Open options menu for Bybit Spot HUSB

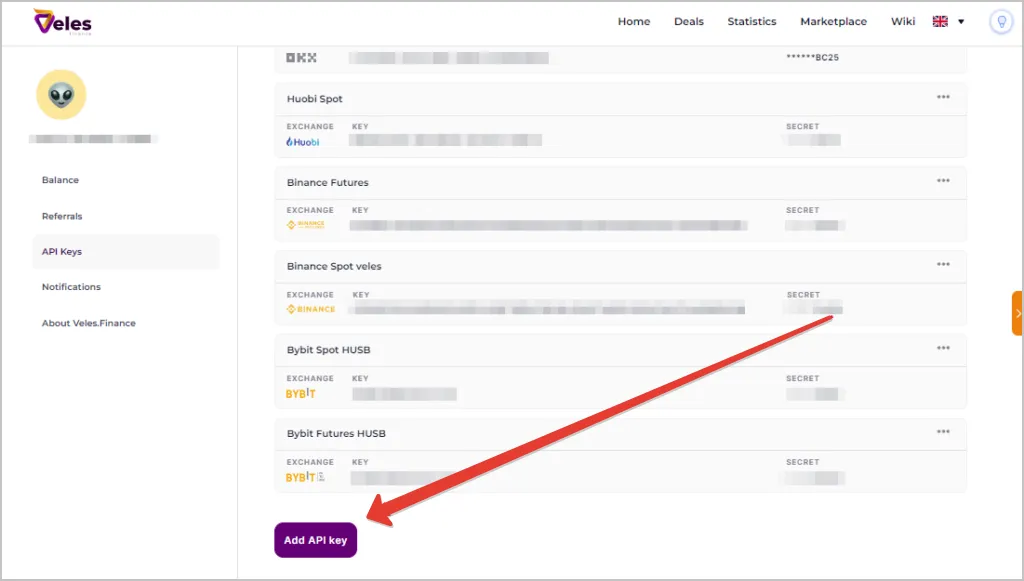943,349
